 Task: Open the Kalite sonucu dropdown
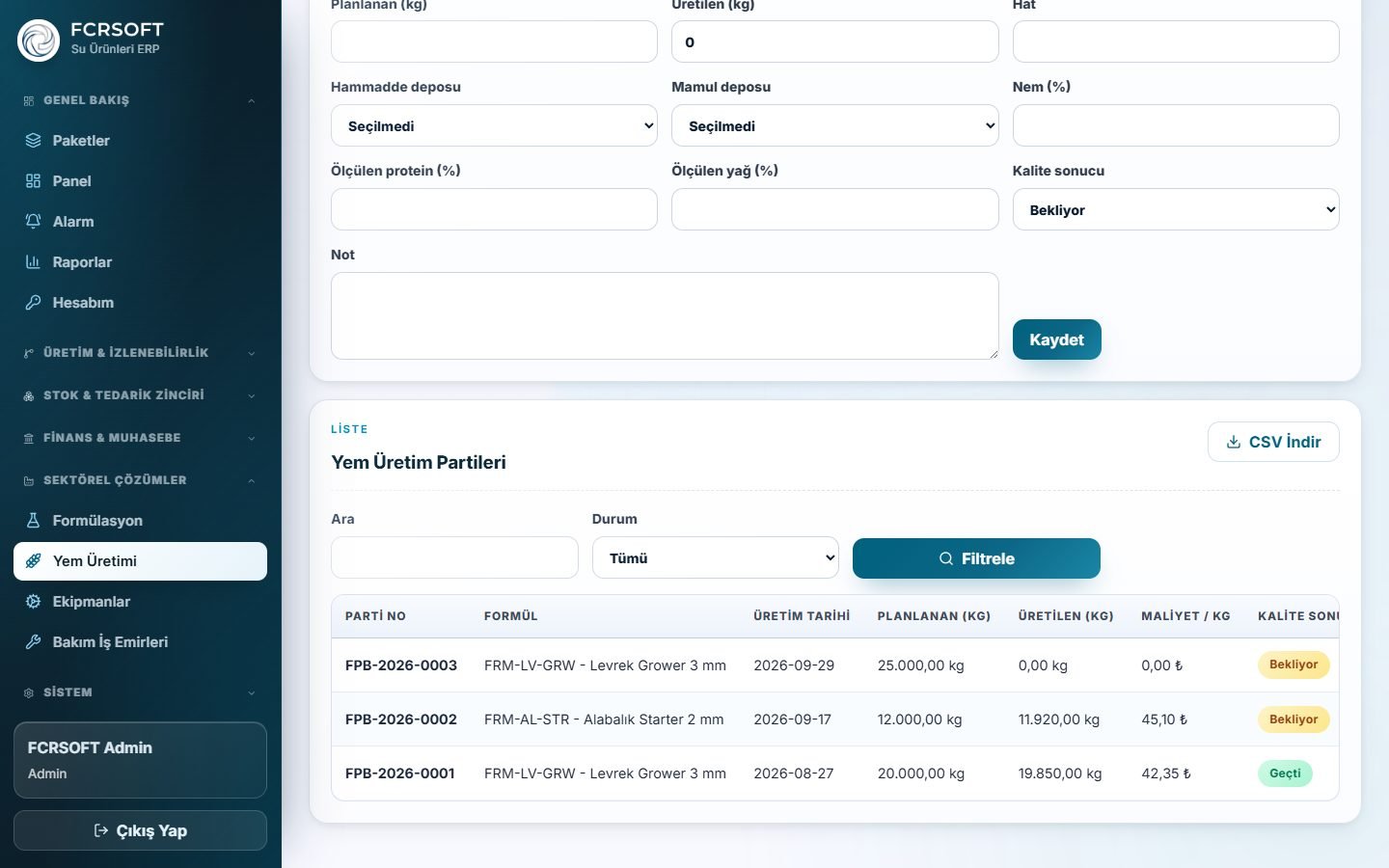[1176, 209]
